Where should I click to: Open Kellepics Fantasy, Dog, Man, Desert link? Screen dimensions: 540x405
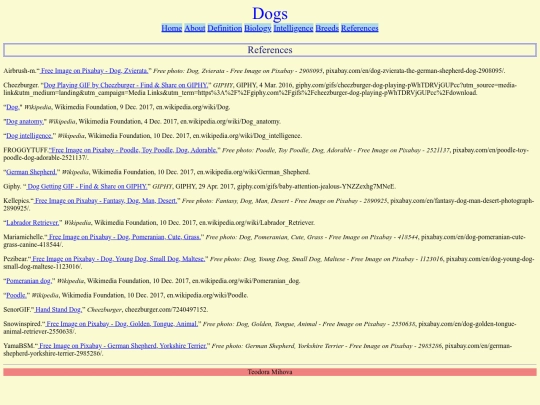point(105,201)
